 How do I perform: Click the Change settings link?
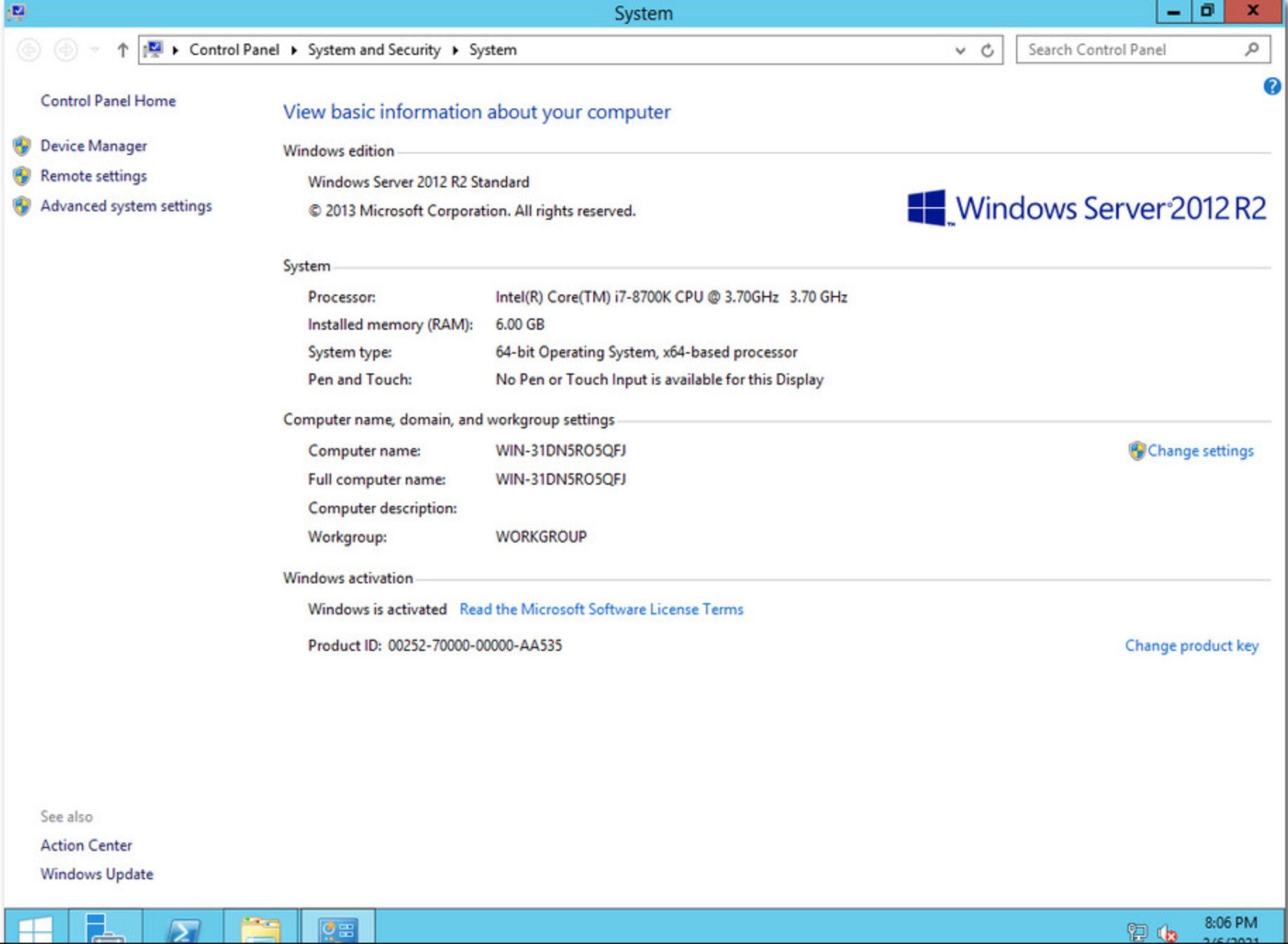[1201, 451]
